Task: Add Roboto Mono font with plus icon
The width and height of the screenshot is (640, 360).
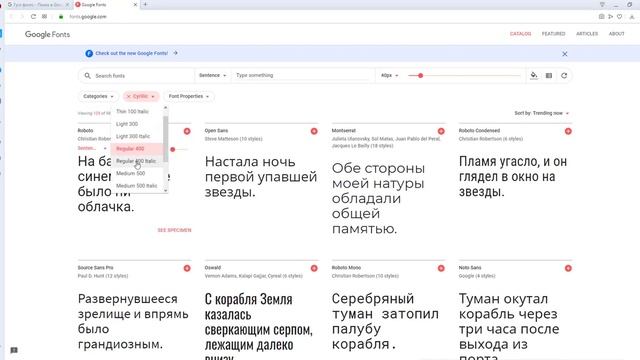Action: click(x=441, y=268)
